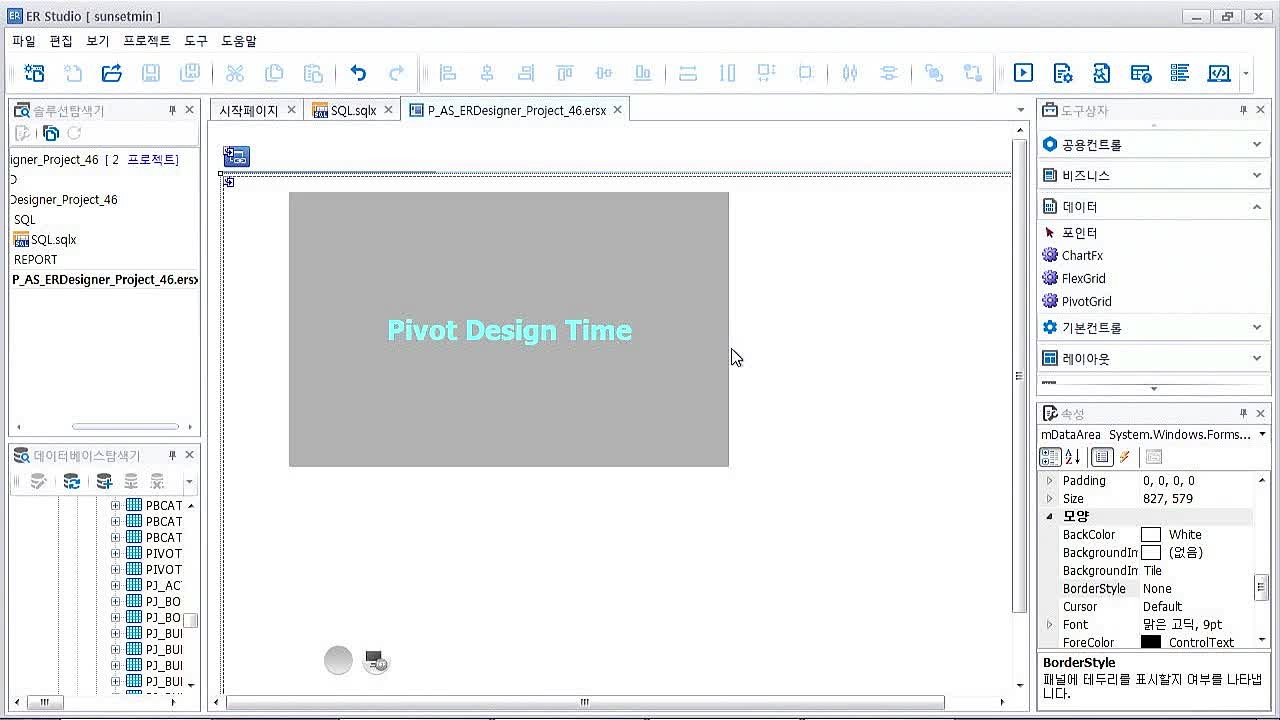Click the blue report icon above the design canvas

237,156
